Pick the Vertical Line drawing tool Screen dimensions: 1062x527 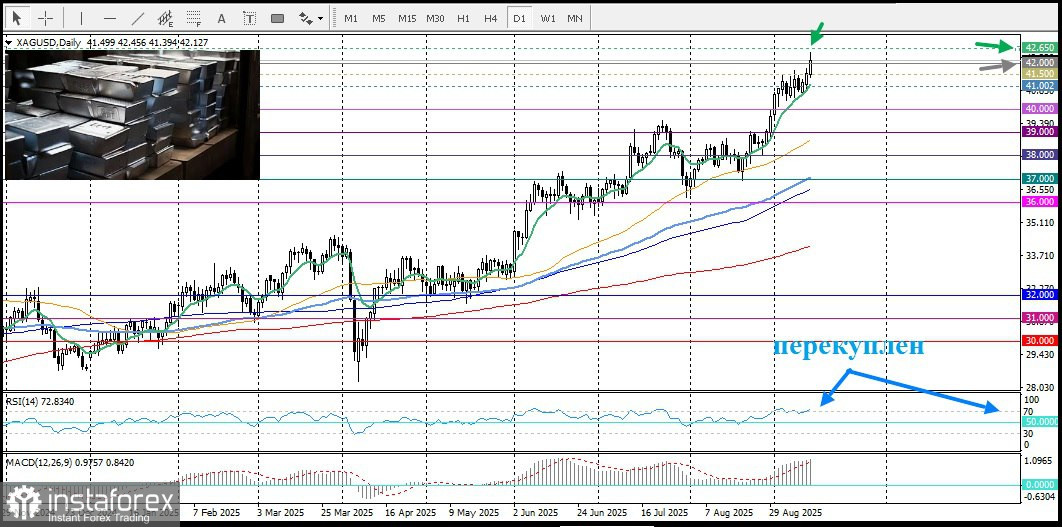click(x=81, y=18)
